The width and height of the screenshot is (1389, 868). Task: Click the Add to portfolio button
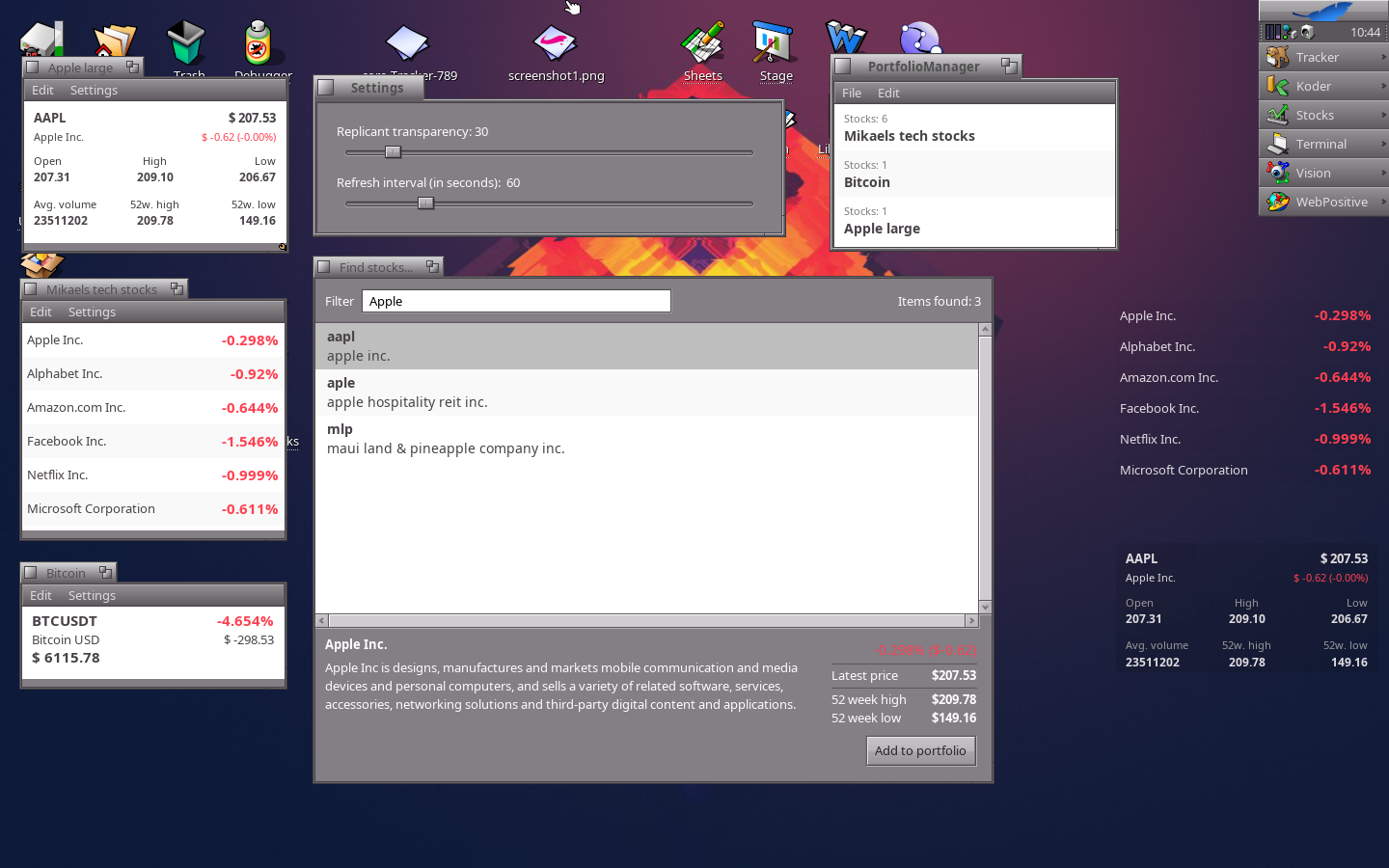pos(920,750)
